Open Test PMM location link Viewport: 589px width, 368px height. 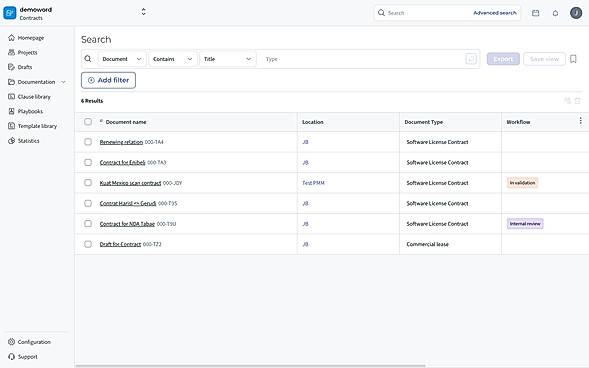point(313,183)
